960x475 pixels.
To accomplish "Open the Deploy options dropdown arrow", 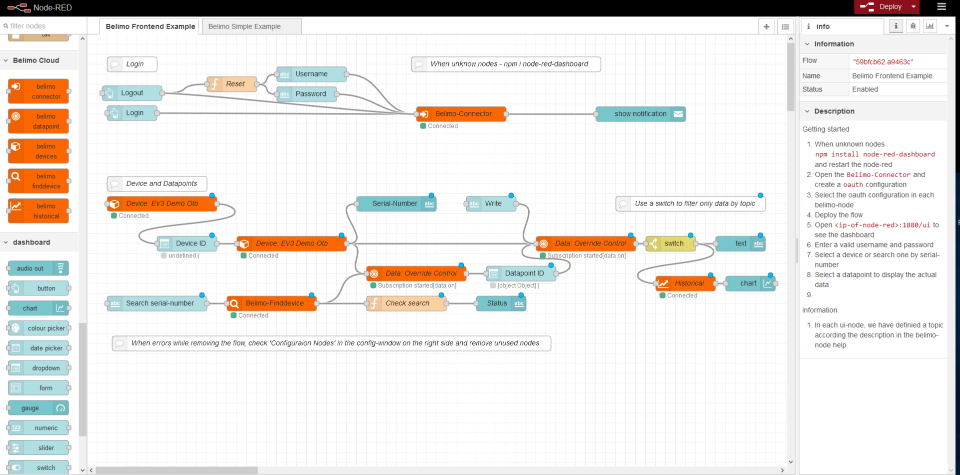I will pyautogui.click(x=914, y=7).
